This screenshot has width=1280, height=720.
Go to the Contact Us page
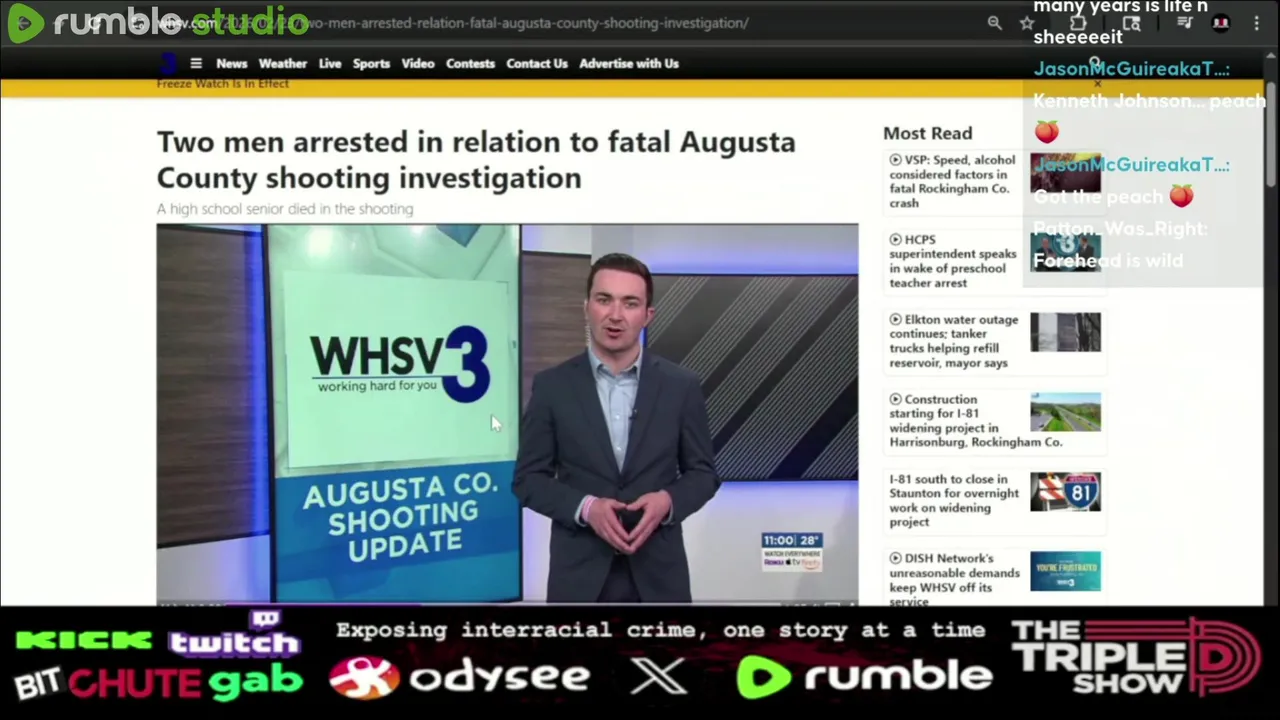coord(537,63)
